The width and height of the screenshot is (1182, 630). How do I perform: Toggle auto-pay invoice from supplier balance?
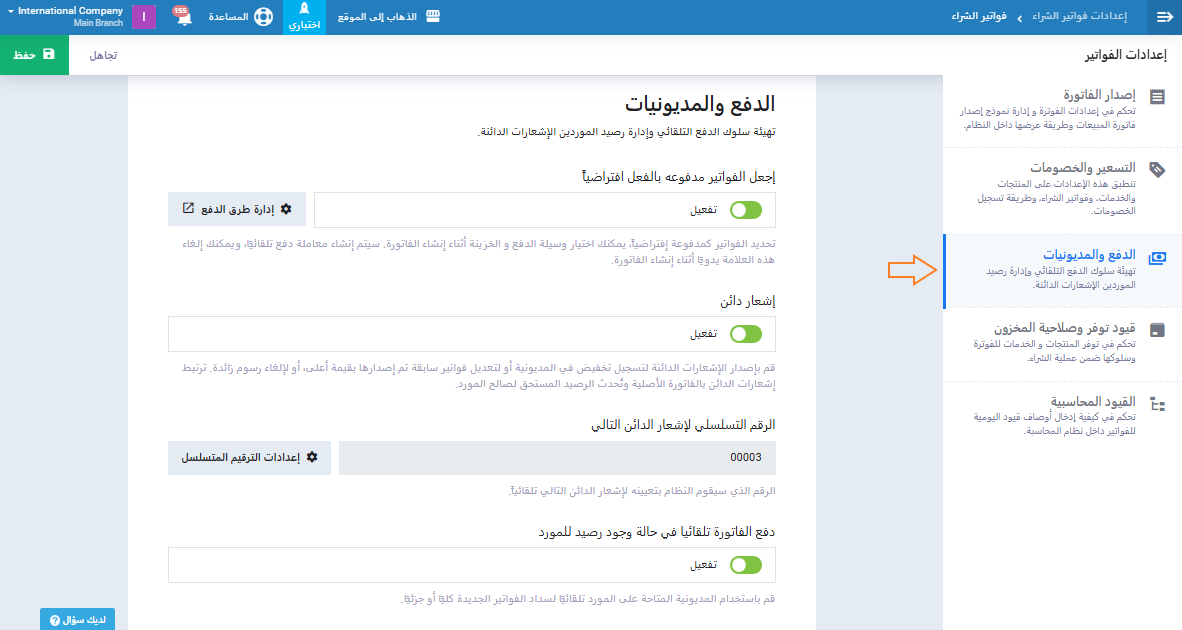pos(745,565)
